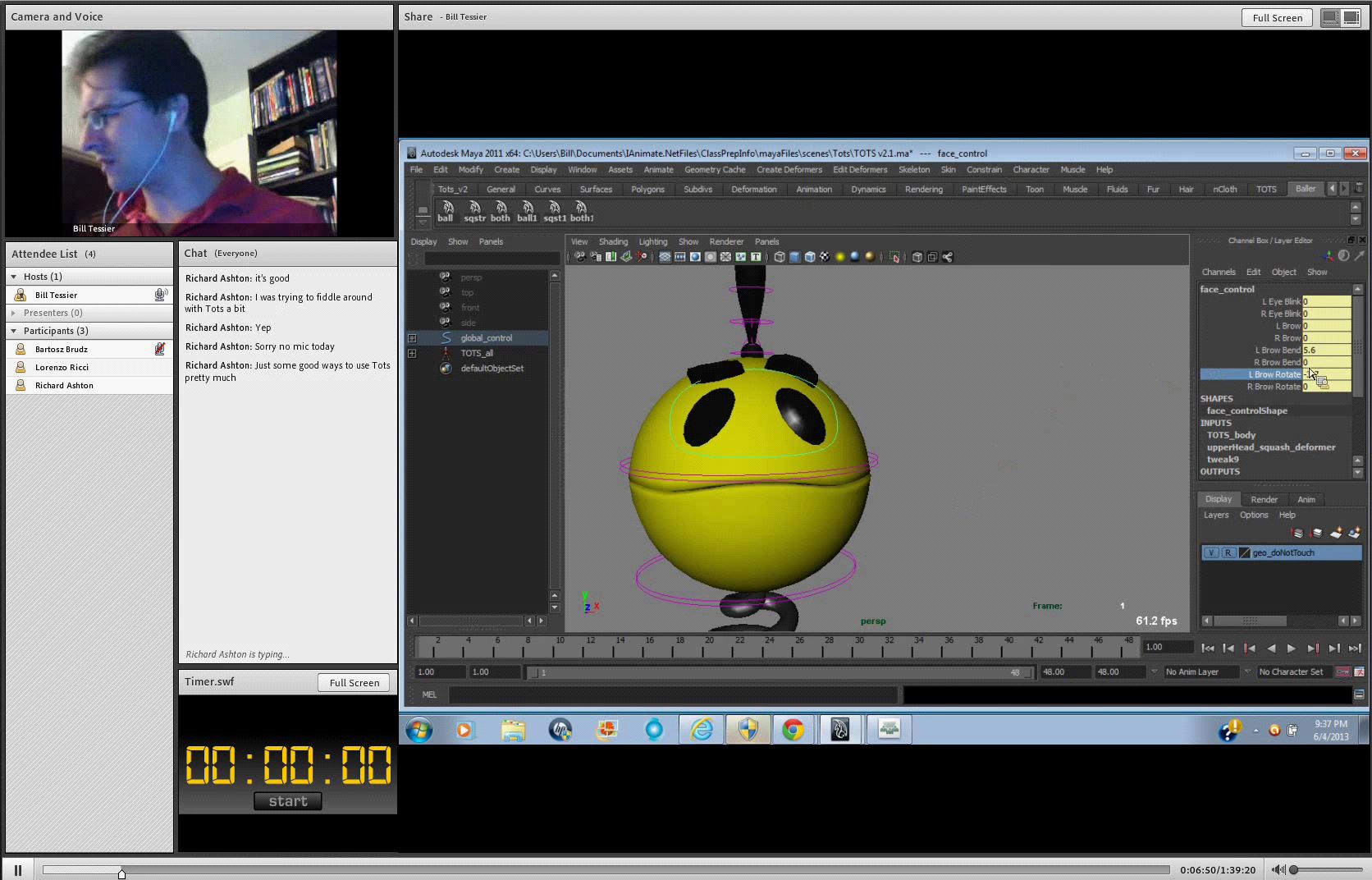The width and height of the screenshot is (1372, 880).
Task: Collapse the Hosts group
Action: click(14, 277)
